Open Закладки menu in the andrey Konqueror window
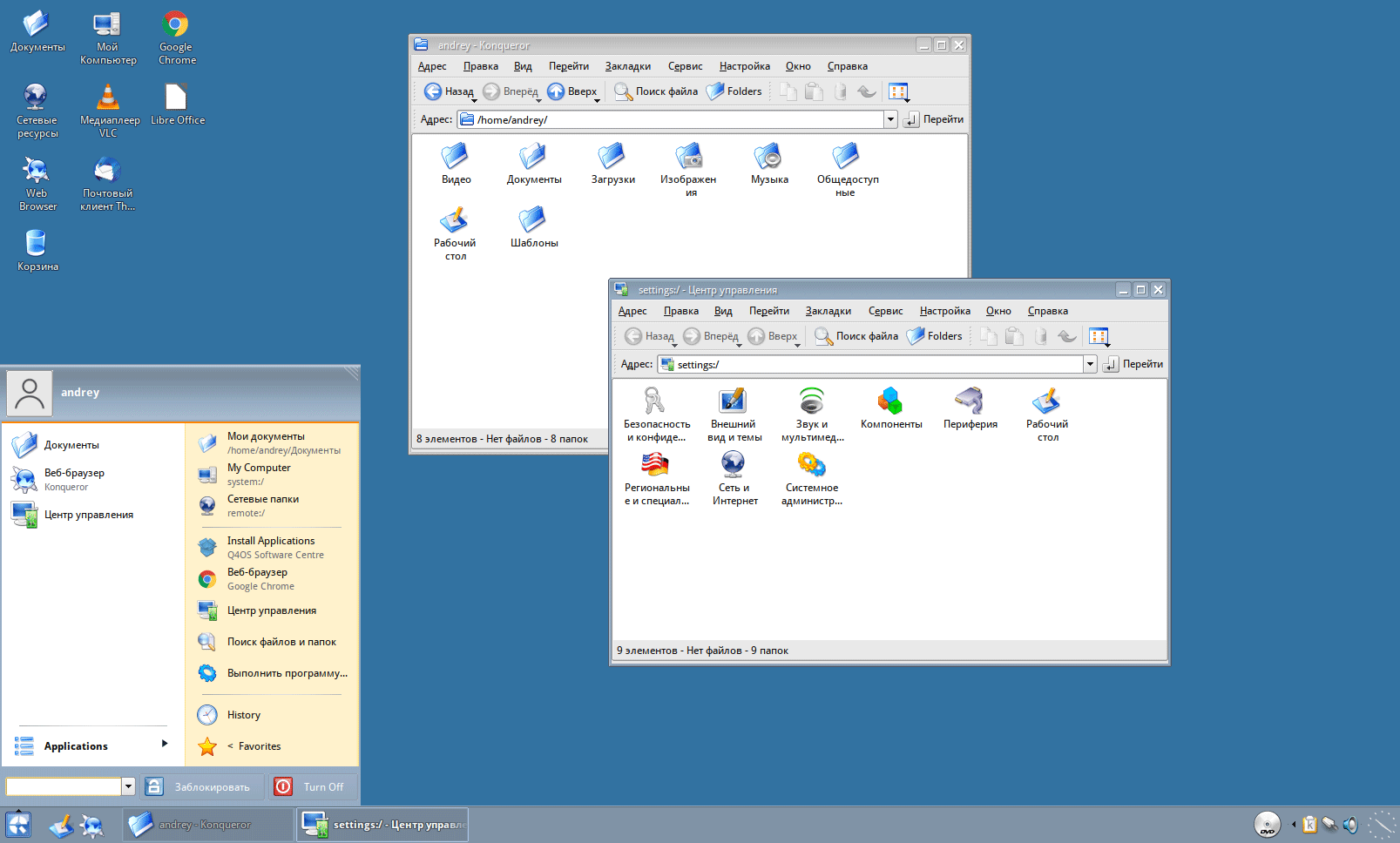 (627, 67)
